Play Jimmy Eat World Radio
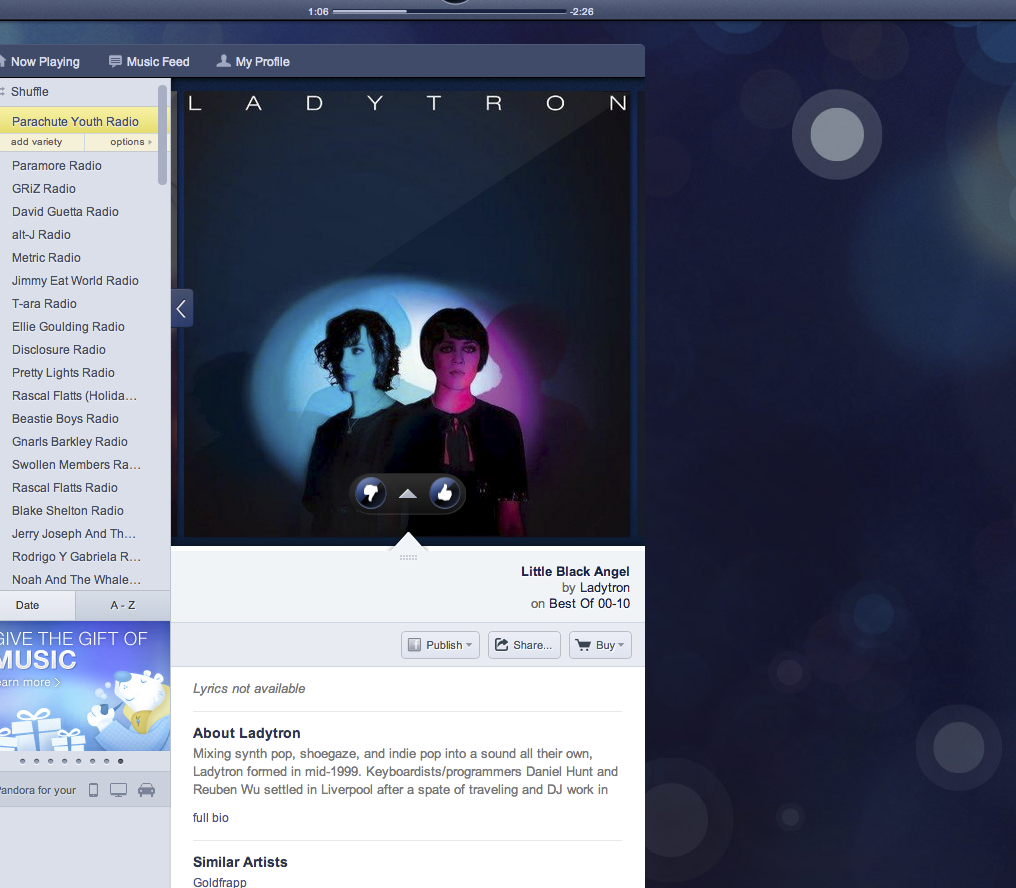 75,281
